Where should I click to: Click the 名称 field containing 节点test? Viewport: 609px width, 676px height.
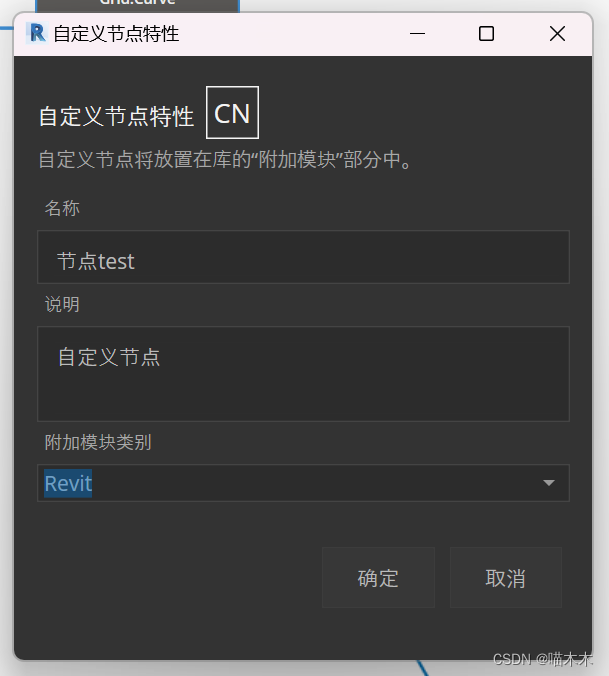[303, 257]
